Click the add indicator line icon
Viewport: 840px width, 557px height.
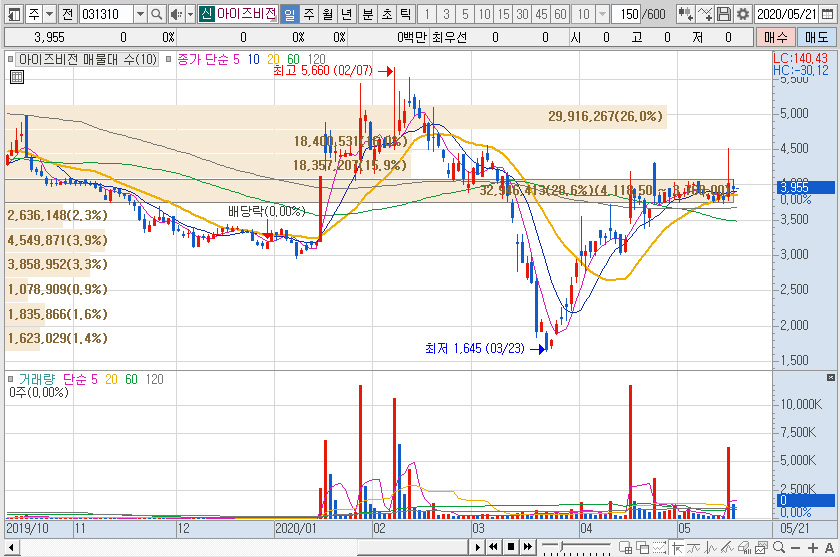704,14
